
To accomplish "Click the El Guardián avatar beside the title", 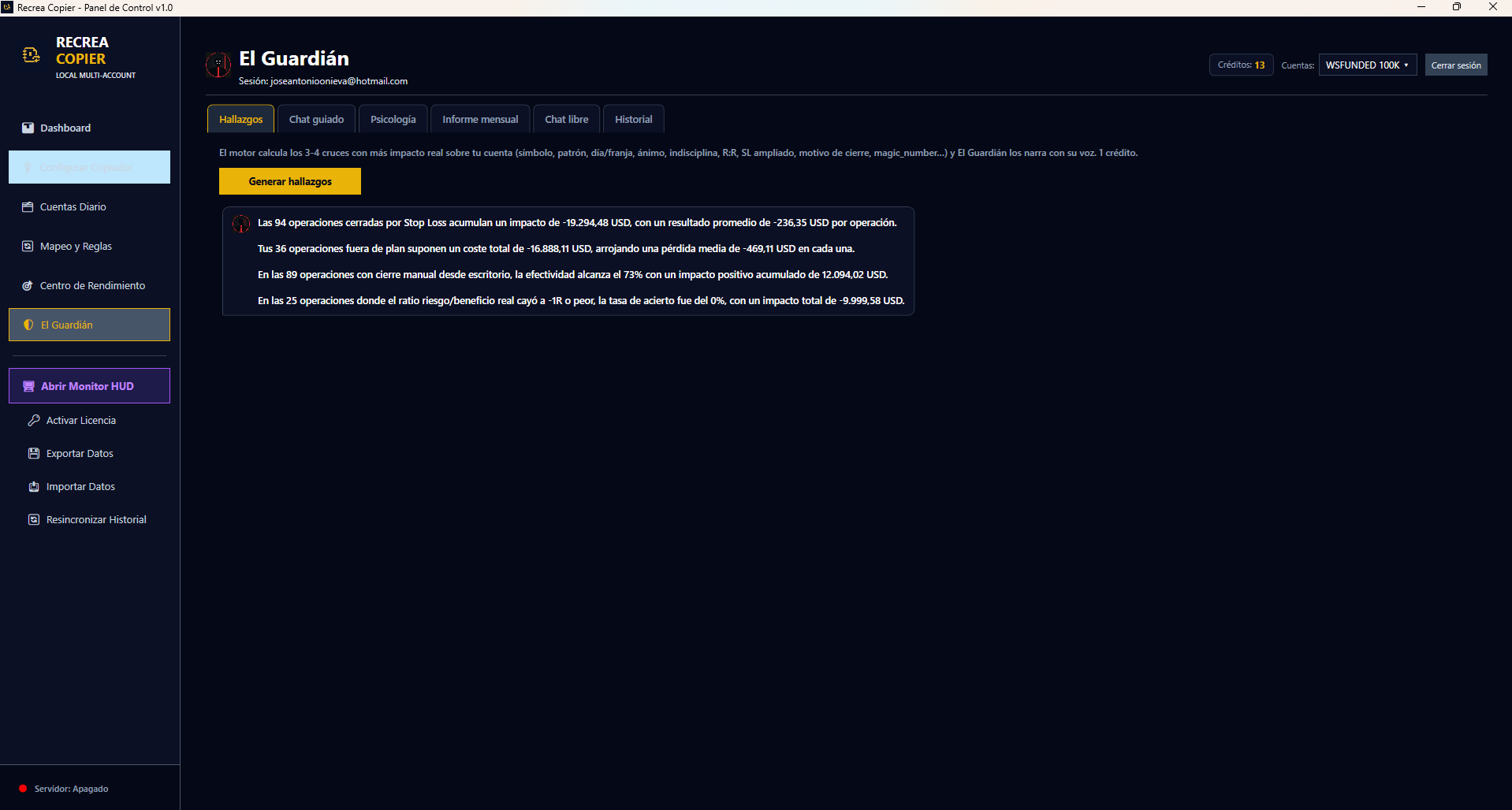I will click(218, 65).
